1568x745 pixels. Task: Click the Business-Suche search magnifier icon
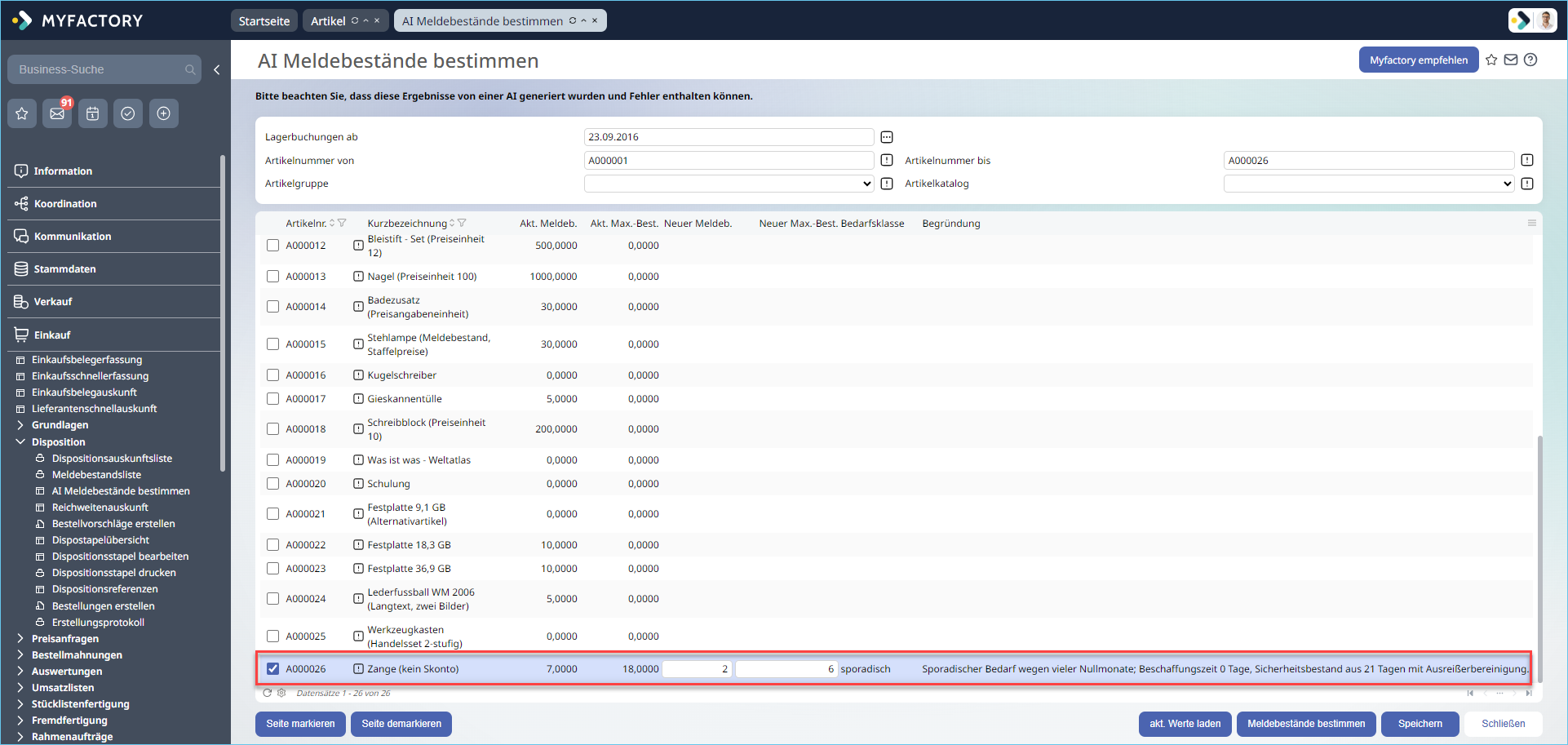[190, 69]
